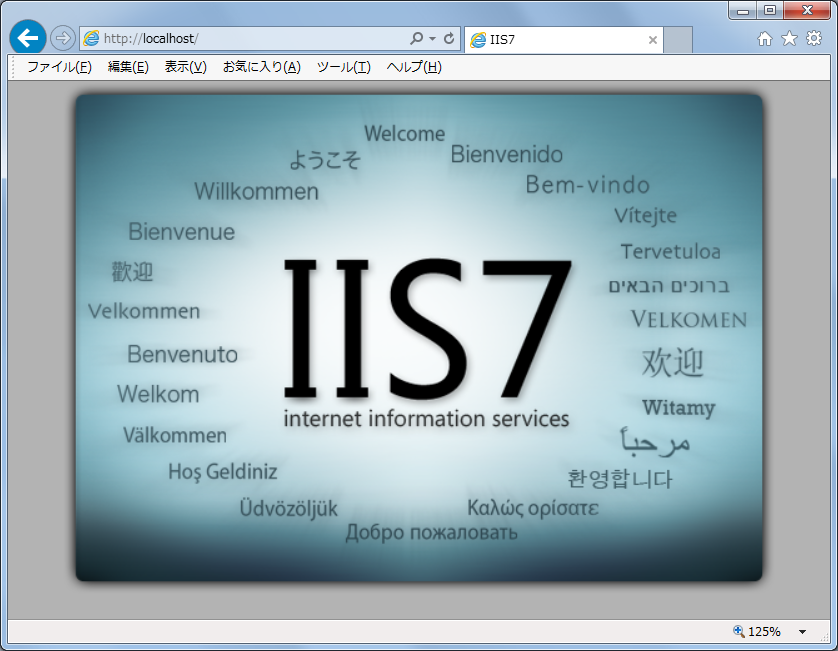Open the 編集(E) menu
Viewport: 838px width, 651px height.
[128, 67]
